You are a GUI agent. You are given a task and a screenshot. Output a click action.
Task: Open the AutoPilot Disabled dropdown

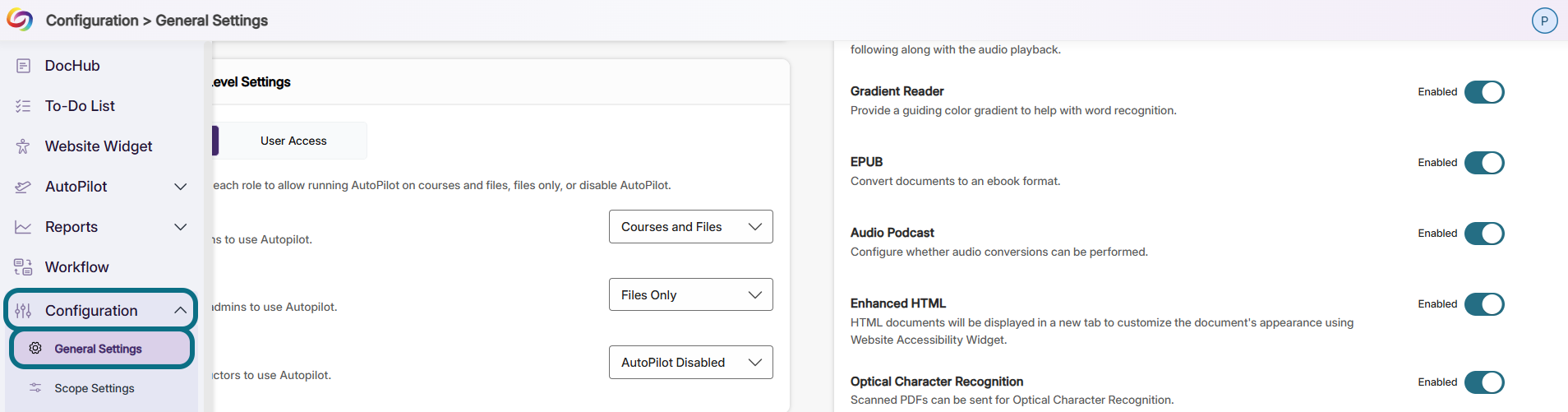691,363
